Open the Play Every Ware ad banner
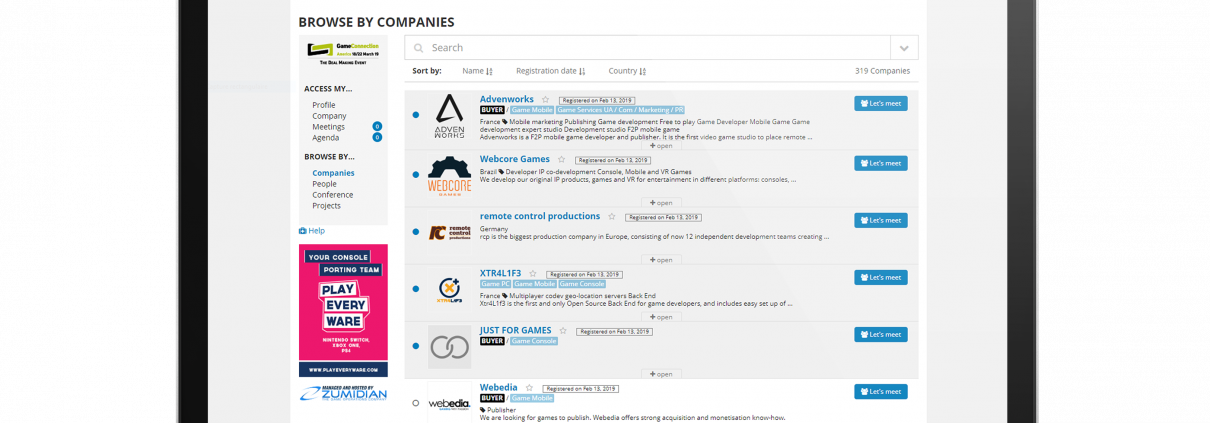The image size is (1210, 423). (343, 311)
